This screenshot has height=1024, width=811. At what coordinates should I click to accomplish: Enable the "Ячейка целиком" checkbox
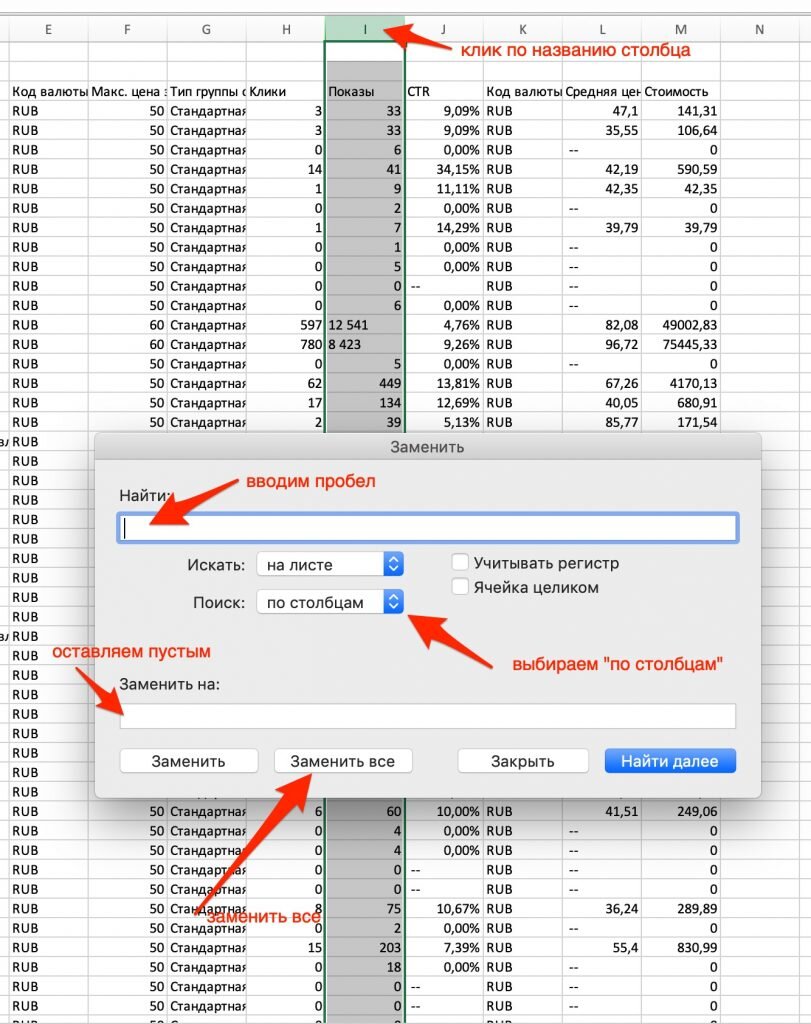(459, 586)
